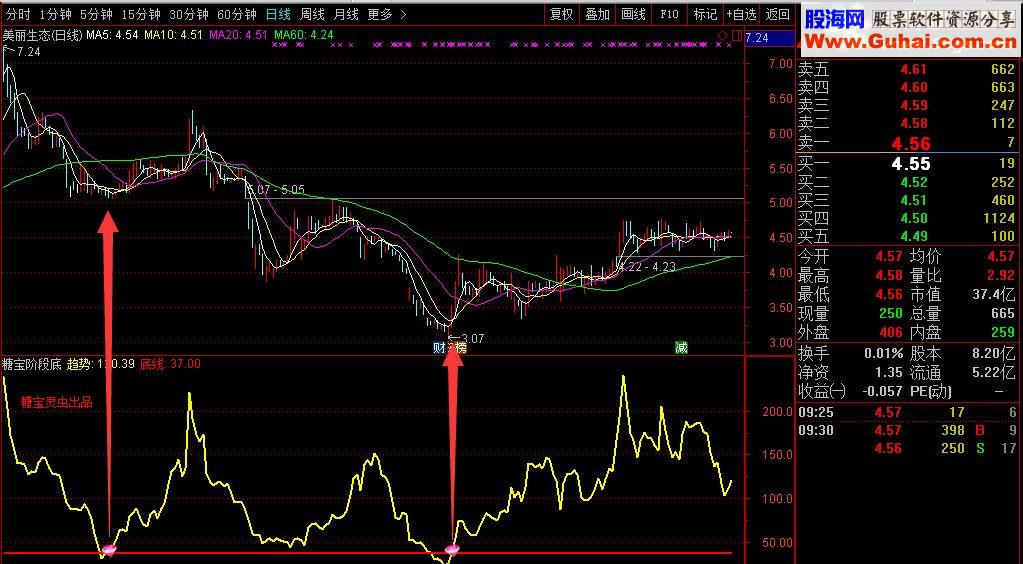Select the 09:30 tick trade row
The width and height of the screenshot is (1023, 564).
(908, 431)
